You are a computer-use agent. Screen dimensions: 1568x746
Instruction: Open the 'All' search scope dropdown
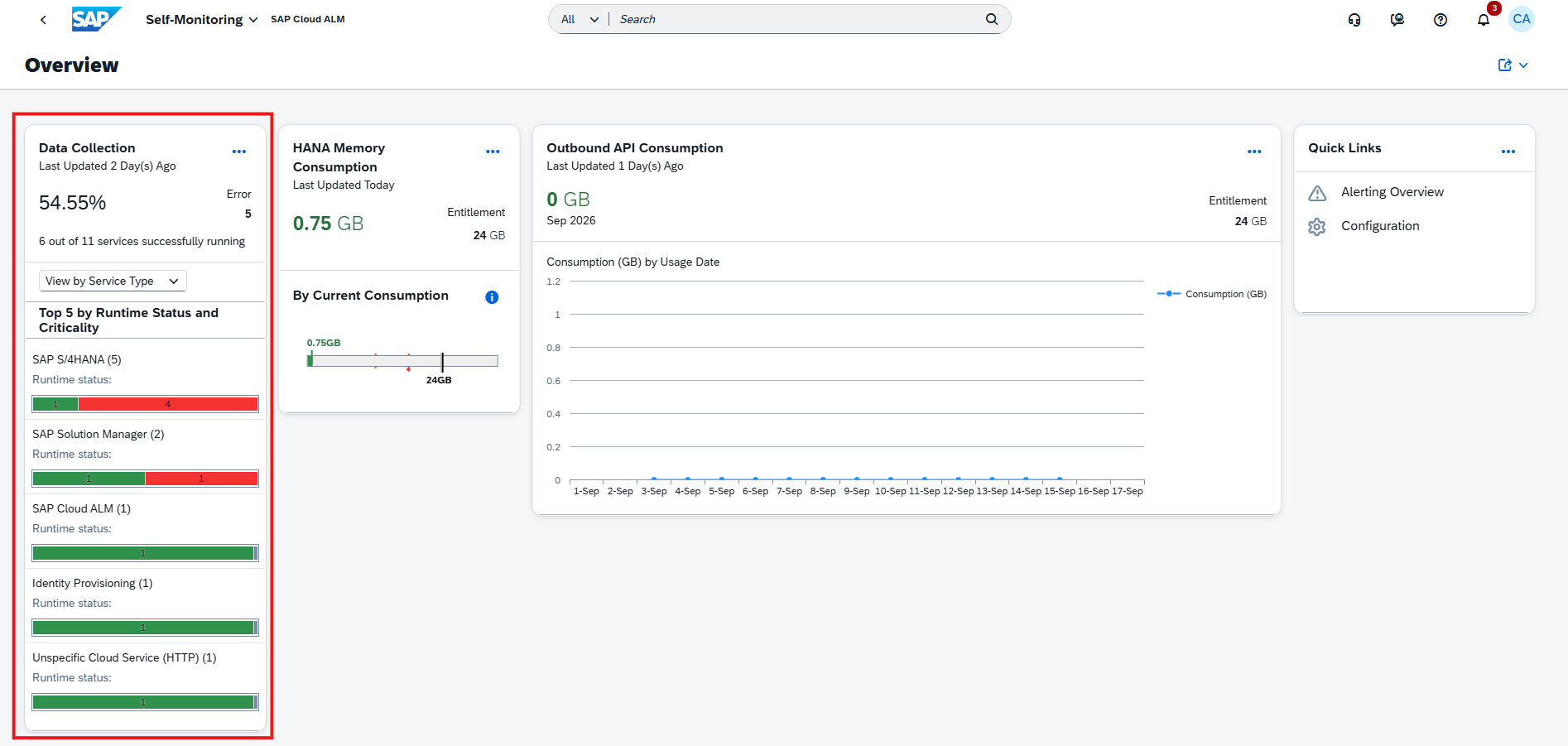click(580, 19)
